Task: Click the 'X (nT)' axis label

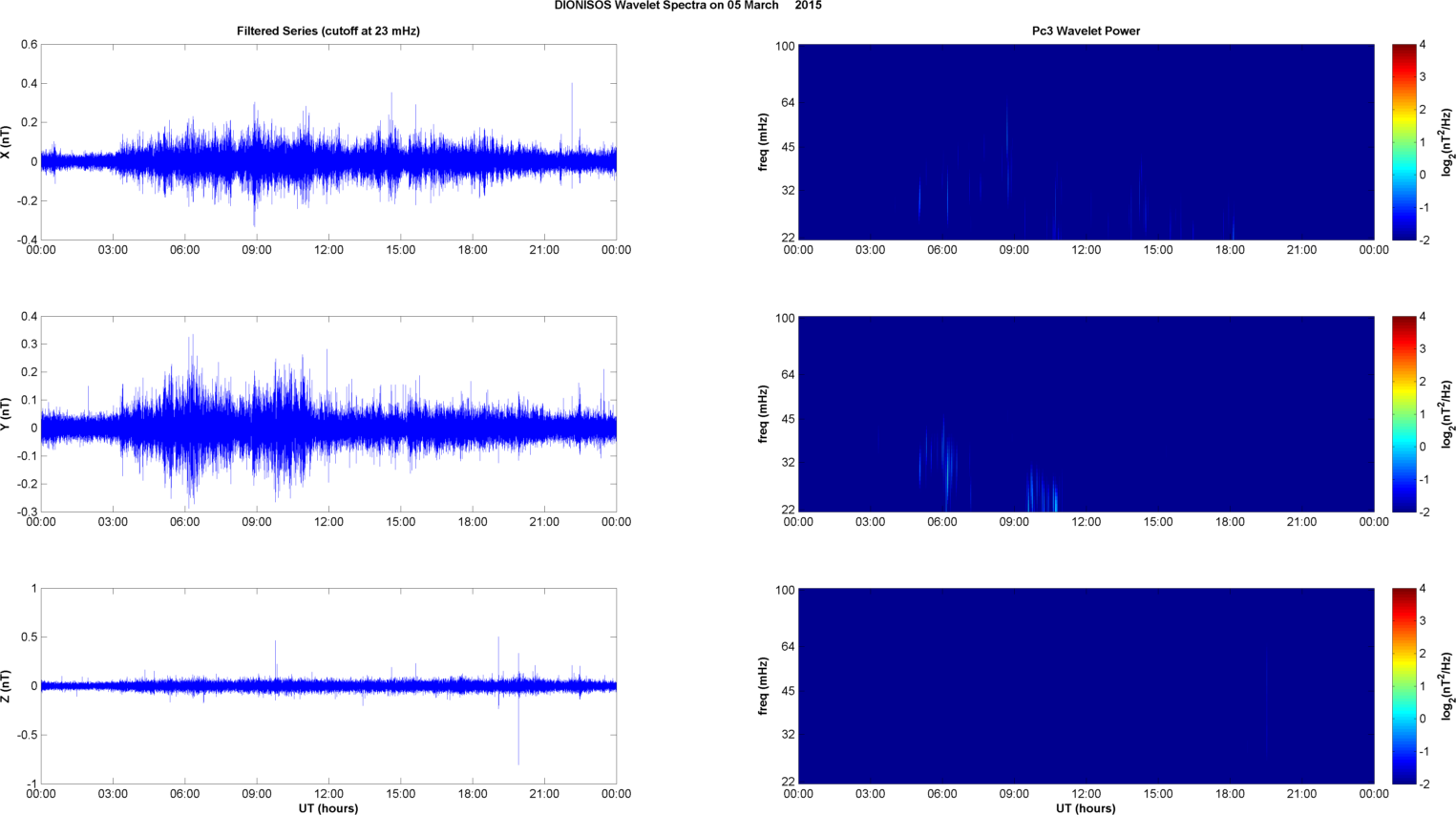Action: (x=6, y=142)
